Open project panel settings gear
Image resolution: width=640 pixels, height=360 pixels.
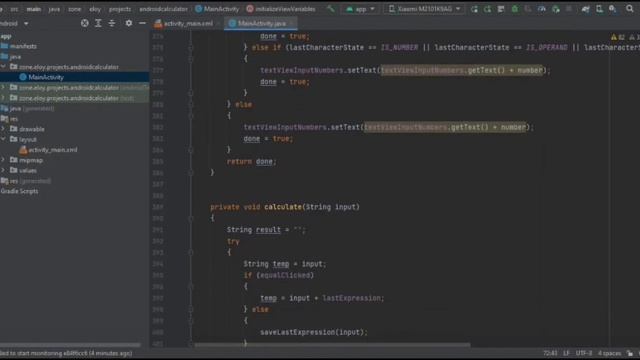coord(129,23)
